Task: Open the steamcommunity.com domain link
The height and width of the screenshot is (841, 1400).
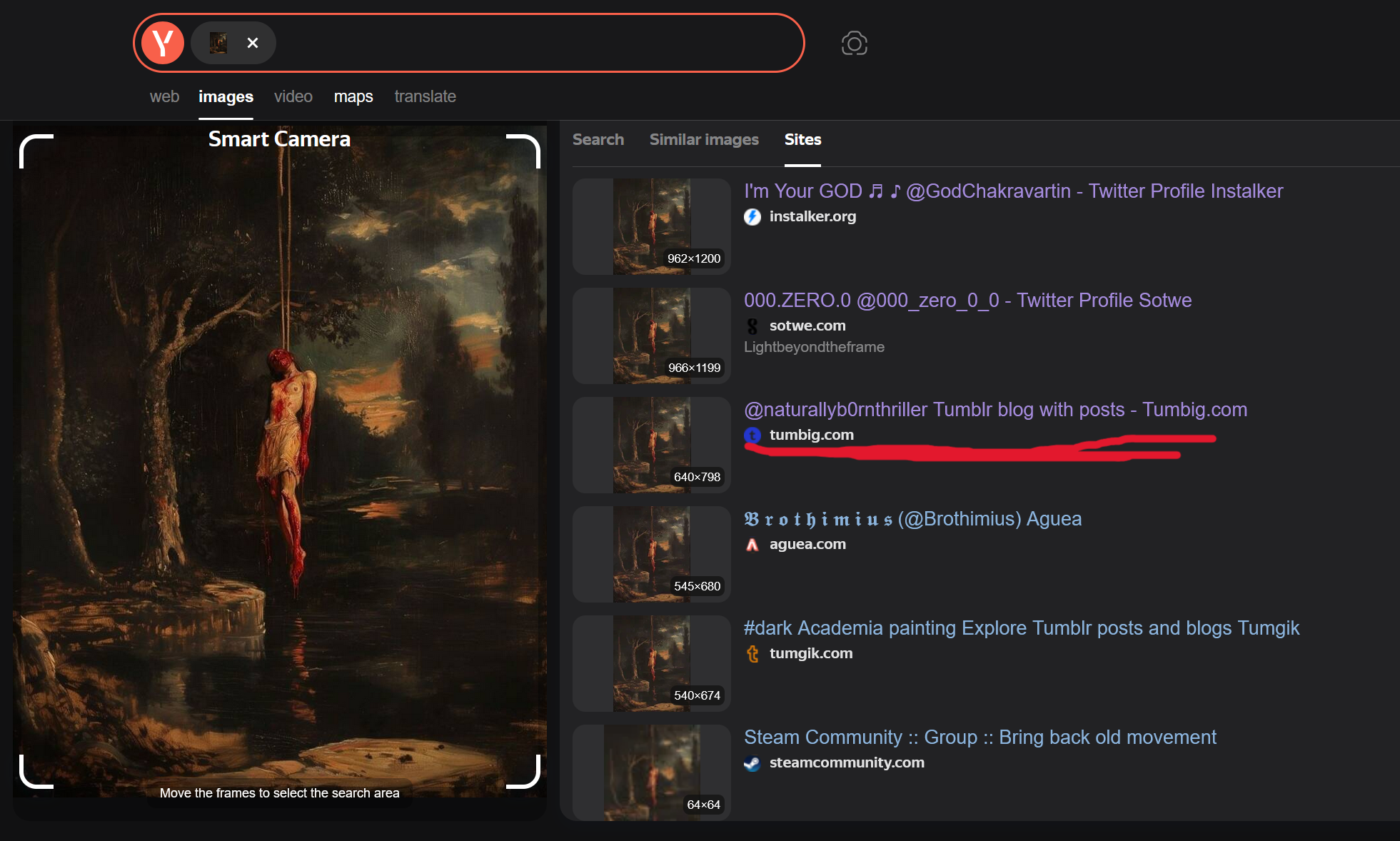Action: (847, 762)
